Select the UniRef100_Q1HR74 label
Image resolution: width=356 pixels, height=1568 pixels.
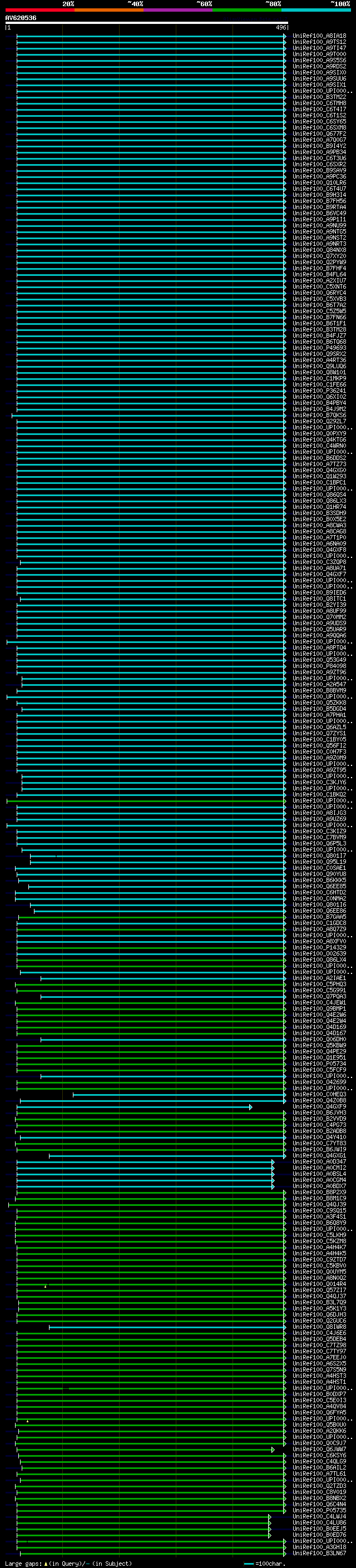point(319,507)
